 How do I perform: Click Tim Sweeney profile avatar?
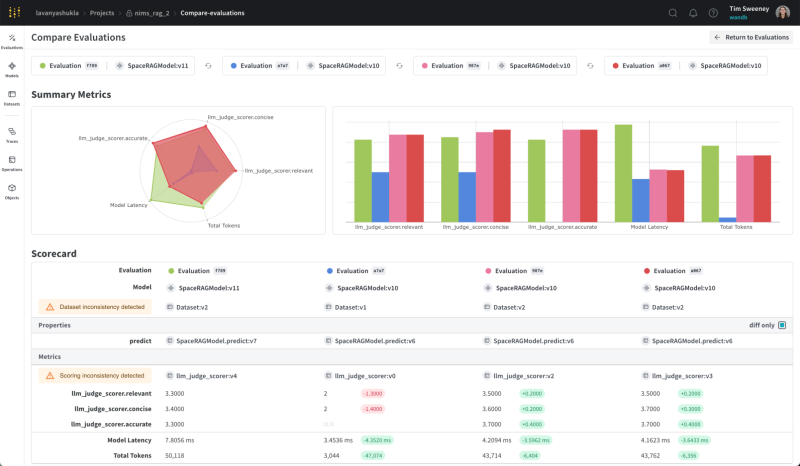click(x=782, y=13)
